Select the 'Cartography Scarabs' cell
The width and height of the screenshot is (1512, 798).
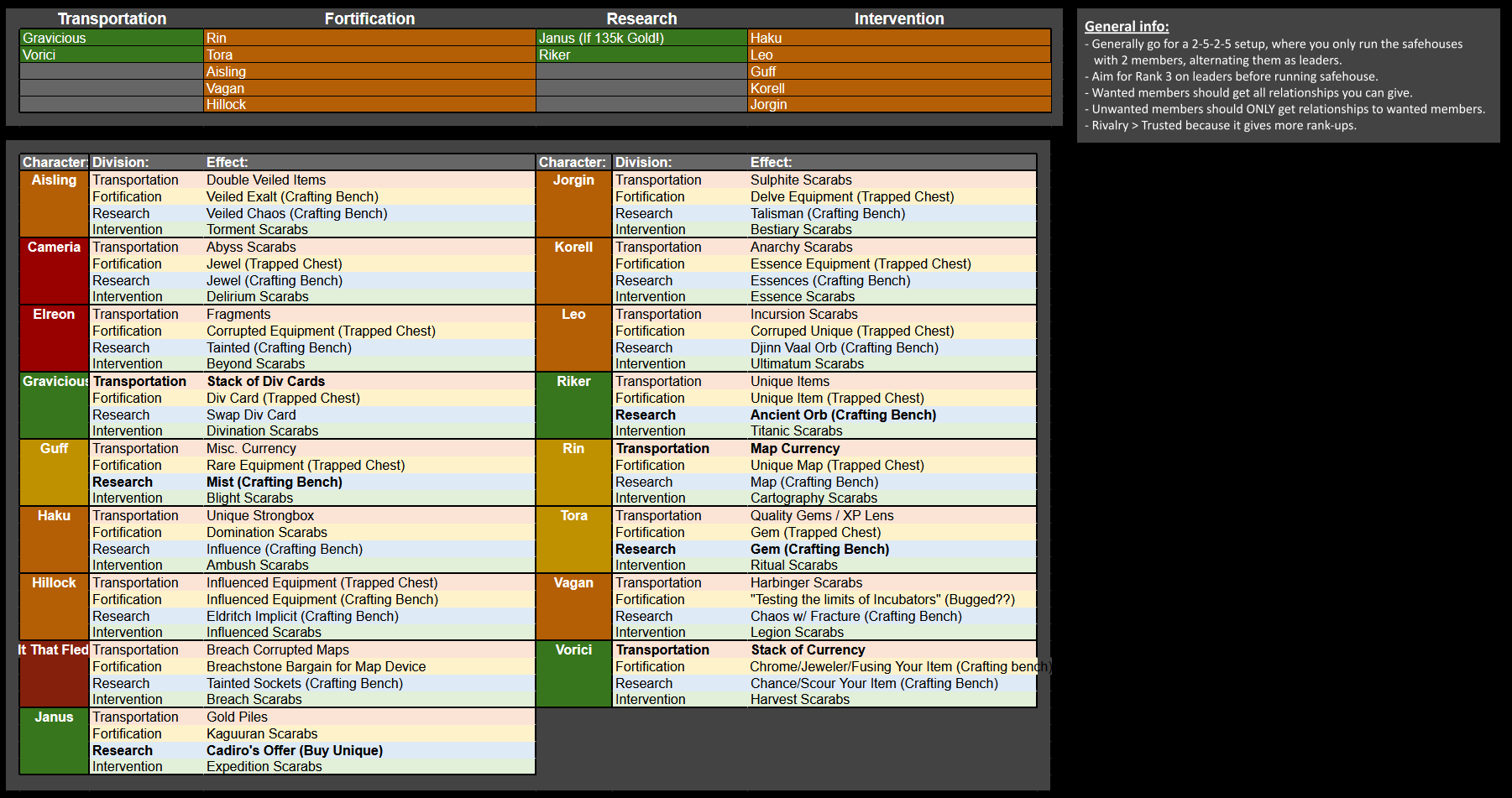[892, 498]
